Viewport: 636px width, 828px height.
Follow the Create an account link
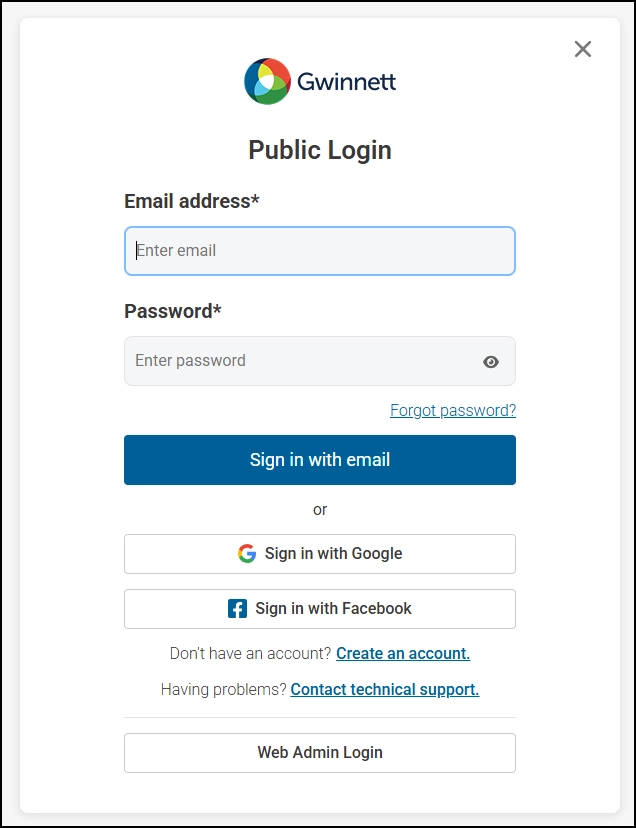coord(403,653)
